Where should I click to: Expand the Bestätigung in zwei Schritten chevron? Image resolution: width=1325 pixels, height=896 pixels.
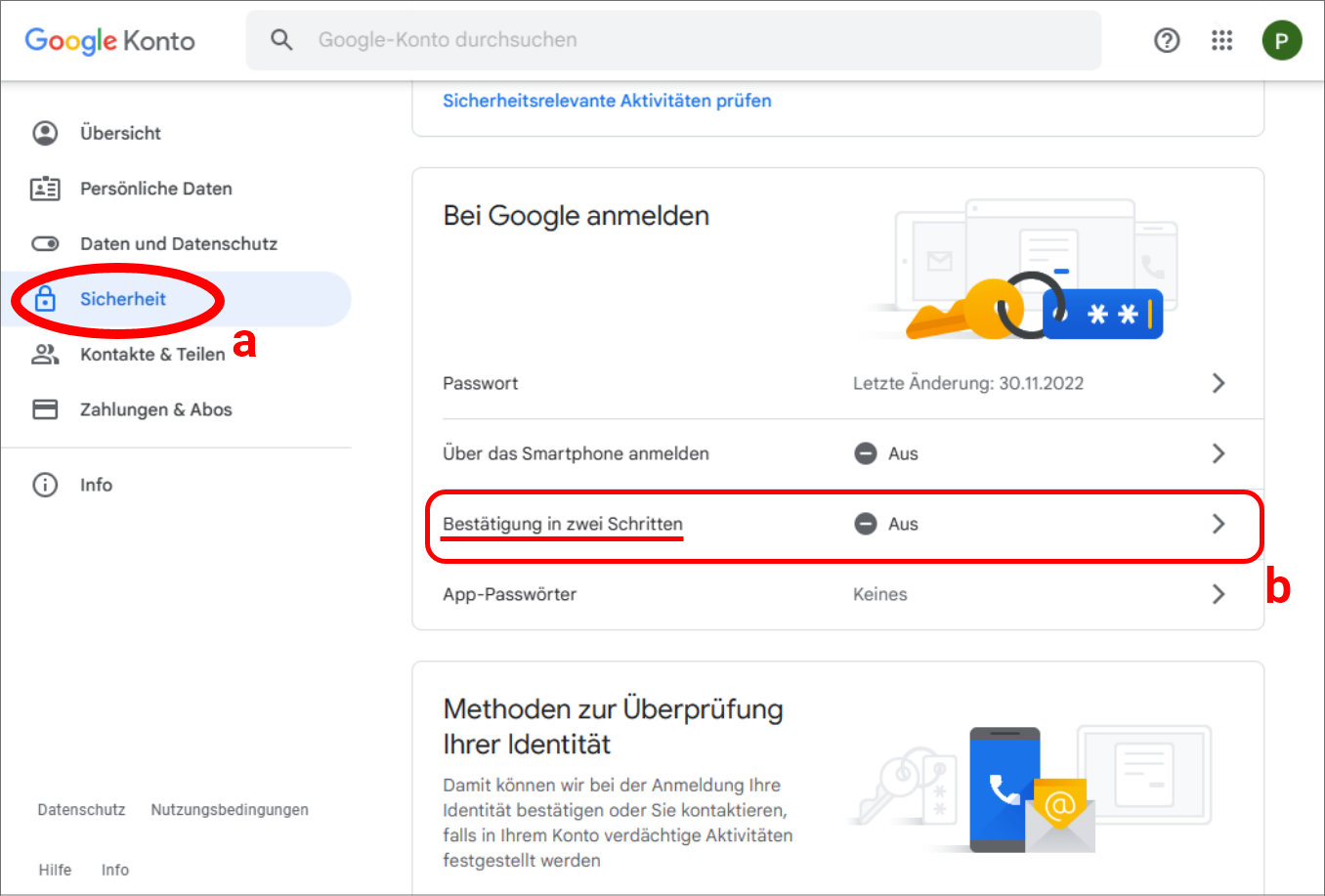point(1218,524)
